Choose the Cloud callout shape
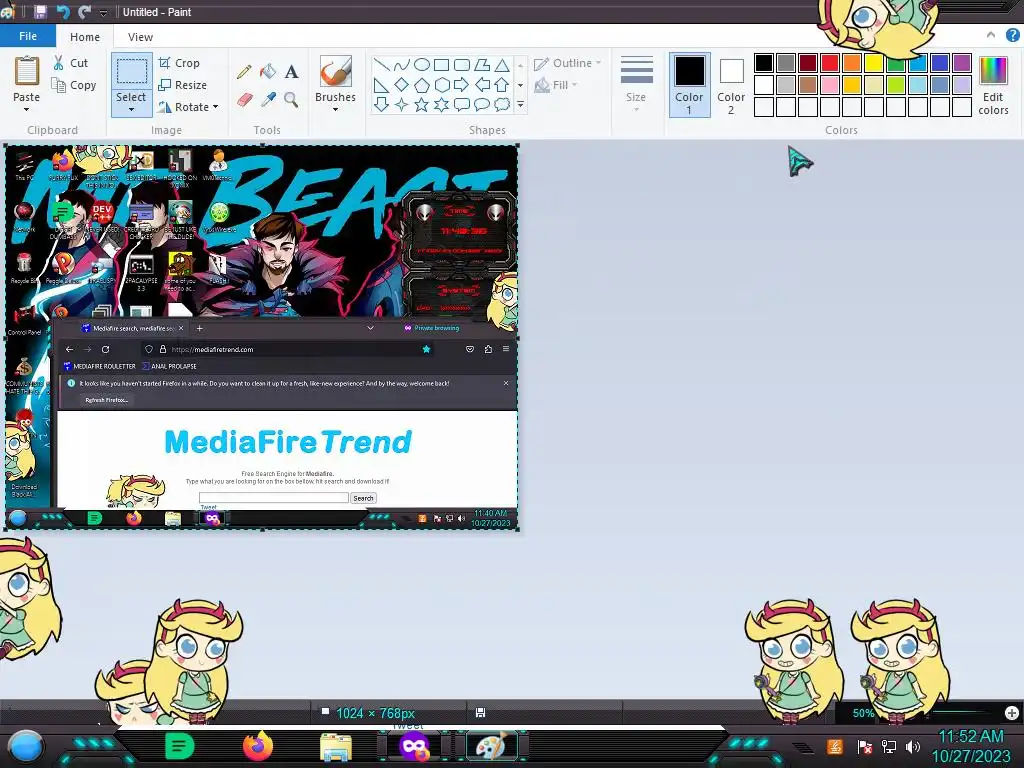 pyautogui.click(x=502, y=104)
